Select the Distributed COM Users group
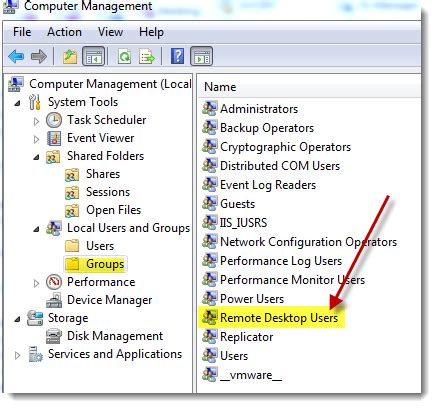436x408 pixels. (280, 166)
